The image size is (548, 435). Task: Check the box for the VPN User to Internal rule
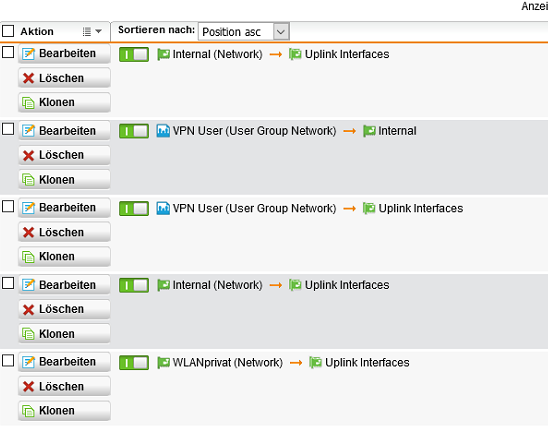pos(8,129)
